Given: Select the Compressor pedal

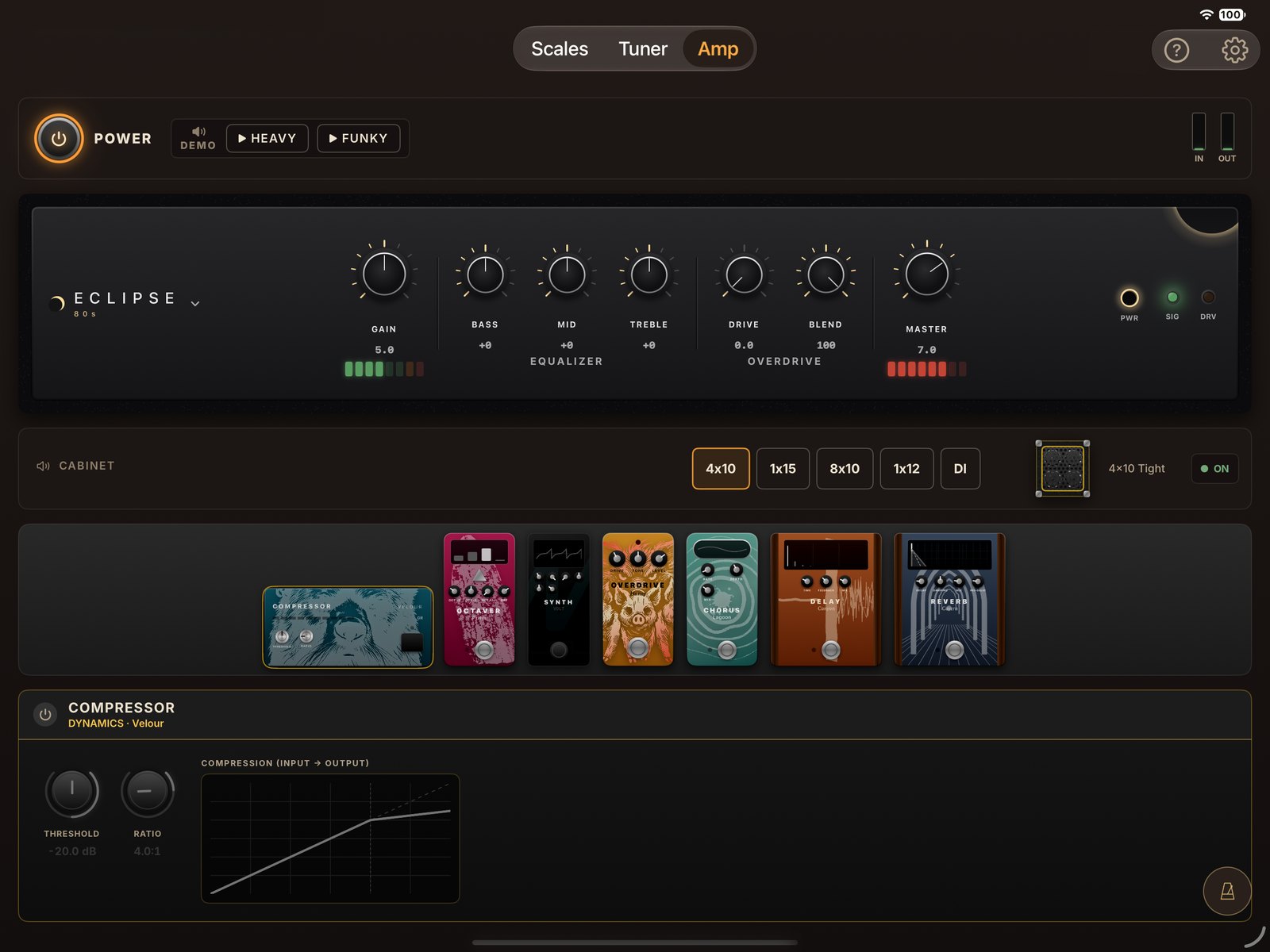Looking at the screenshot, I should click(348, 627).
